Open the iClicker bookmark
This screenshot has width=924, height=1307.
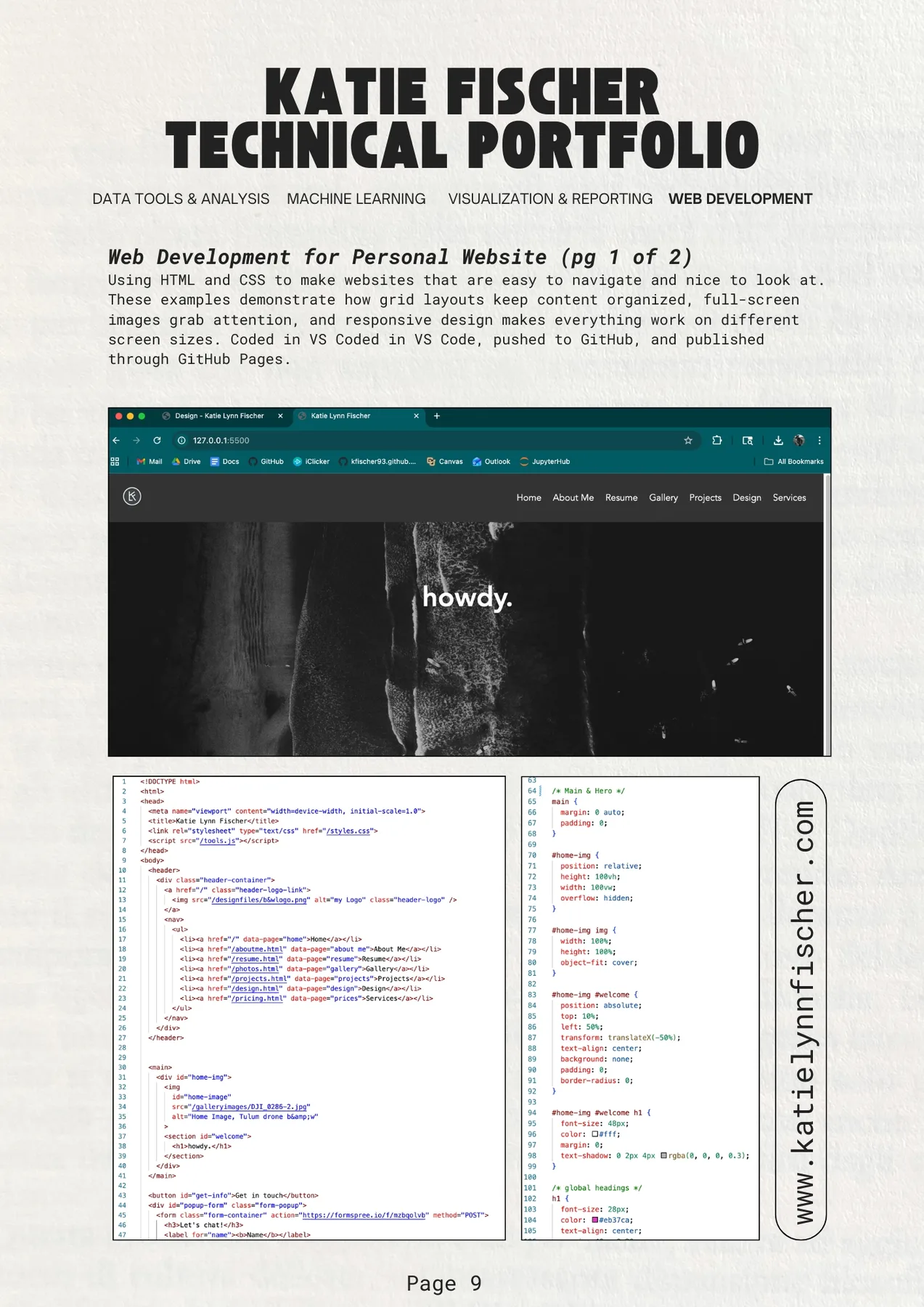click(311, 461)
